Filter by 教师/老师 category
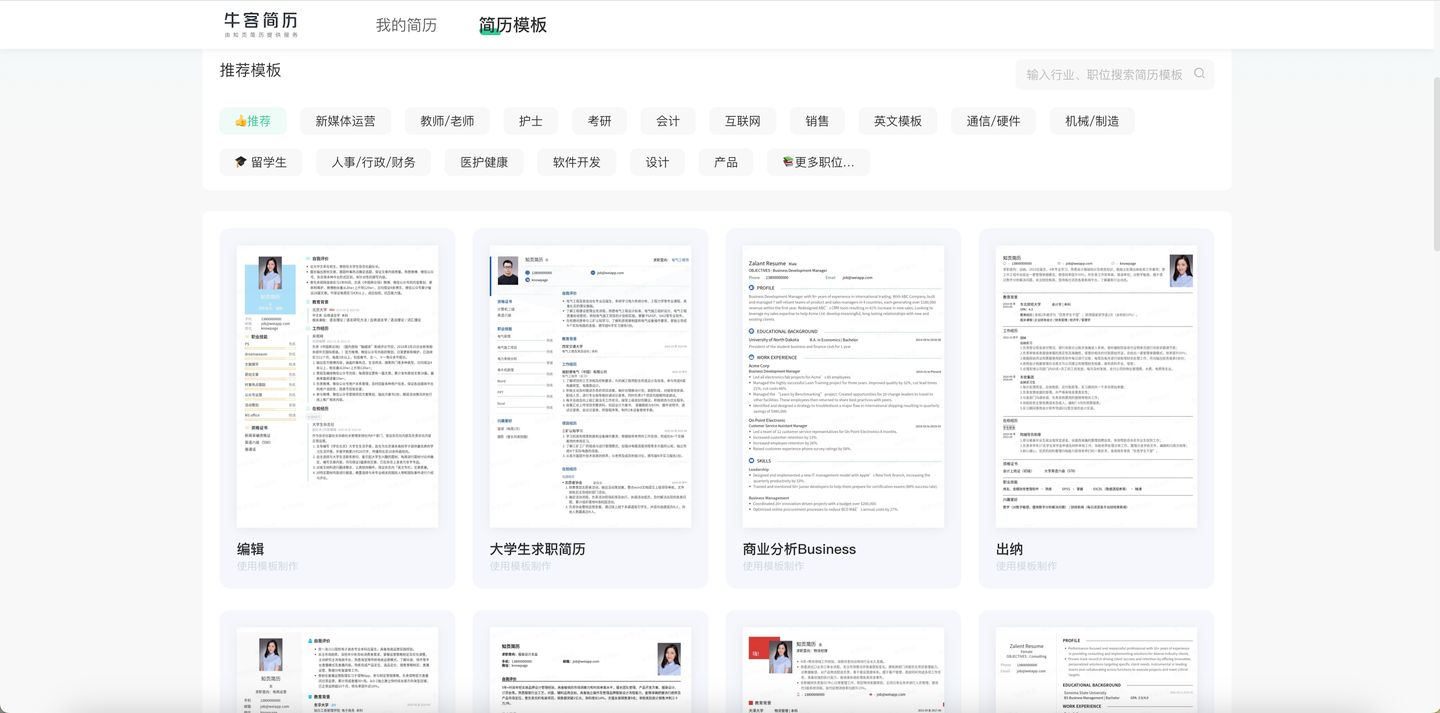This screenshot has height=713, width=1440. pos(447,121)
